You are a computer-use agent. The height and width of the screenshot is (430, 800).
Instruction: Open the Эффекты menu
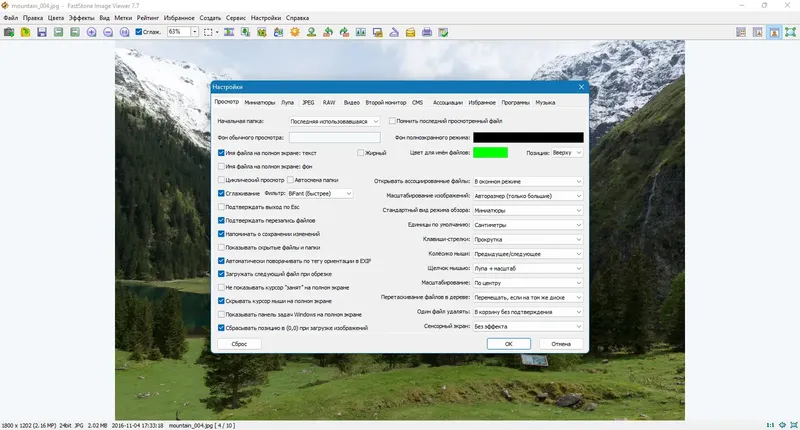coord(82,18)
